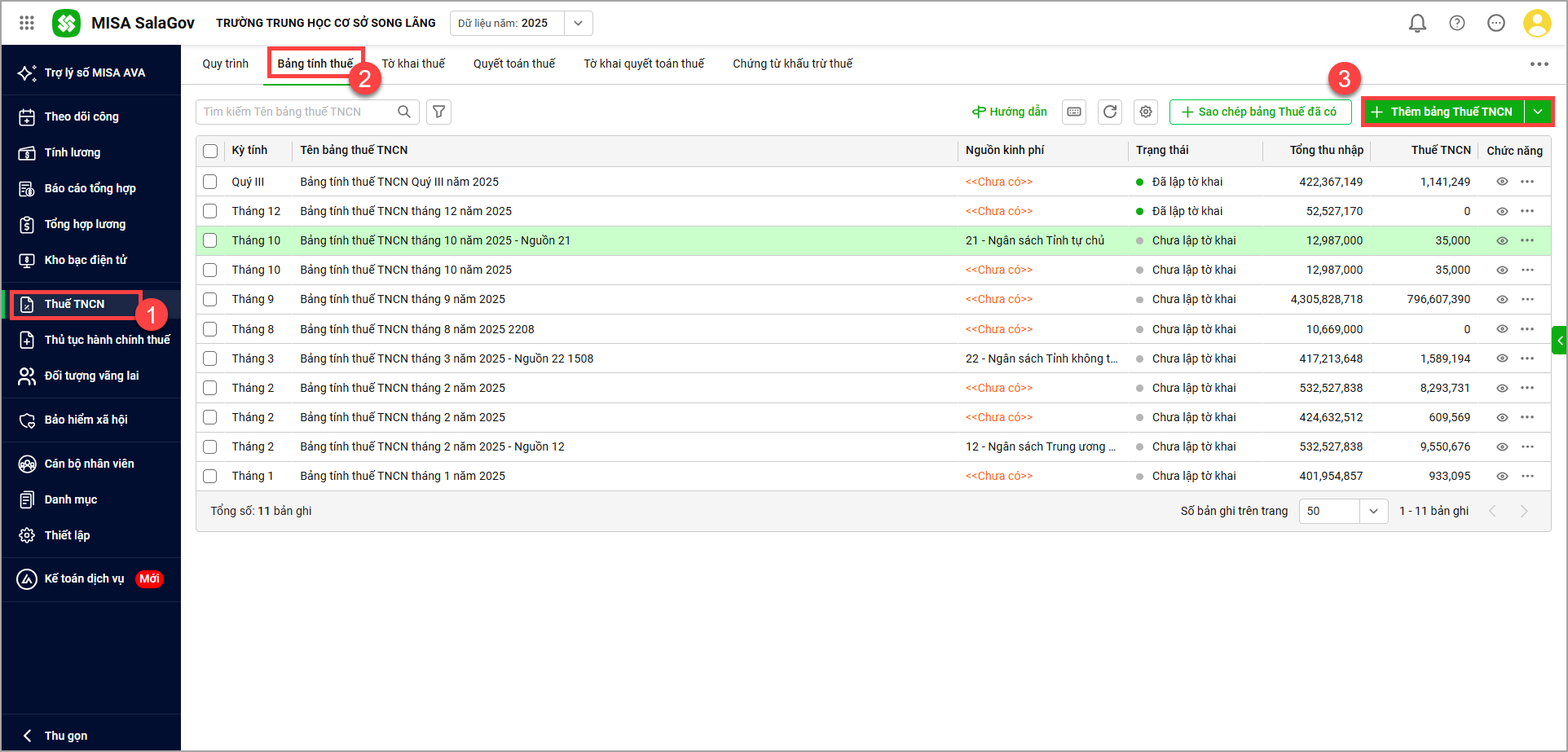This screenshot has height=752, width=1568.
Task: Open table settings gear icon
Action: 1145,112
